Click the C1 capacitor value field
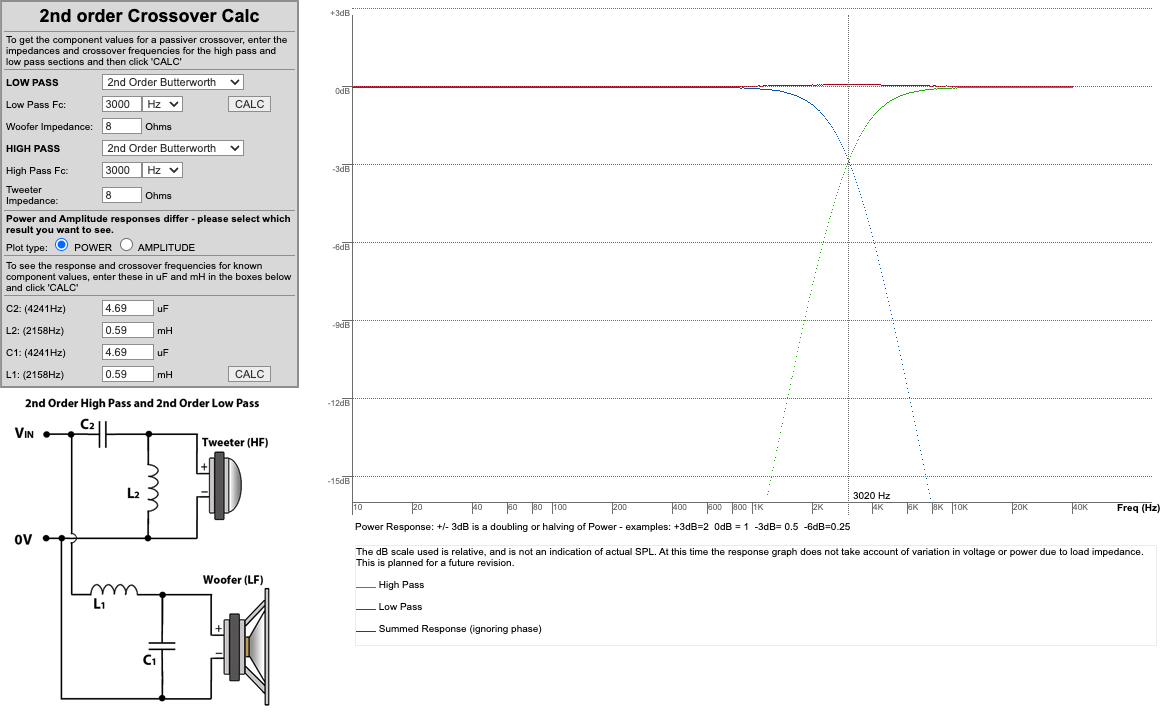 click(128, 352)
